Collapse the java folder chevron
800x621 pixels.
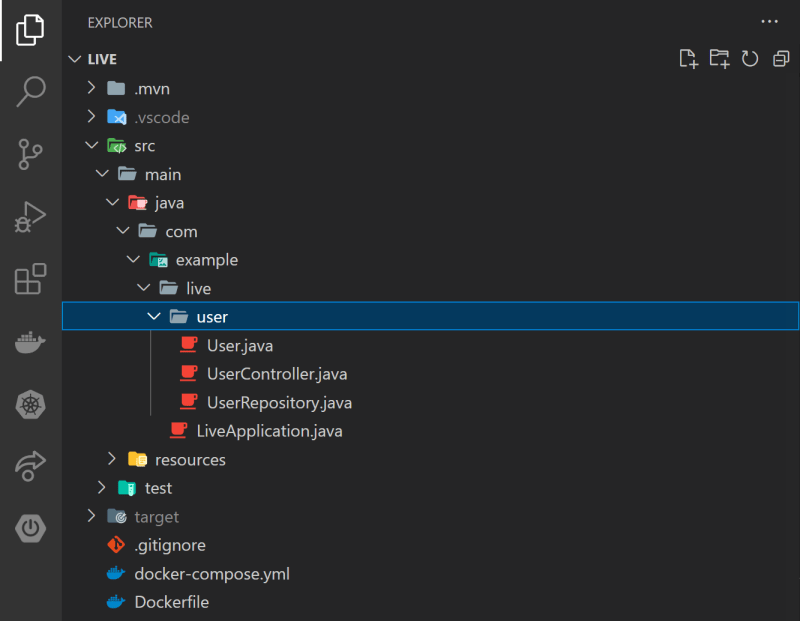tap(112, 203)
